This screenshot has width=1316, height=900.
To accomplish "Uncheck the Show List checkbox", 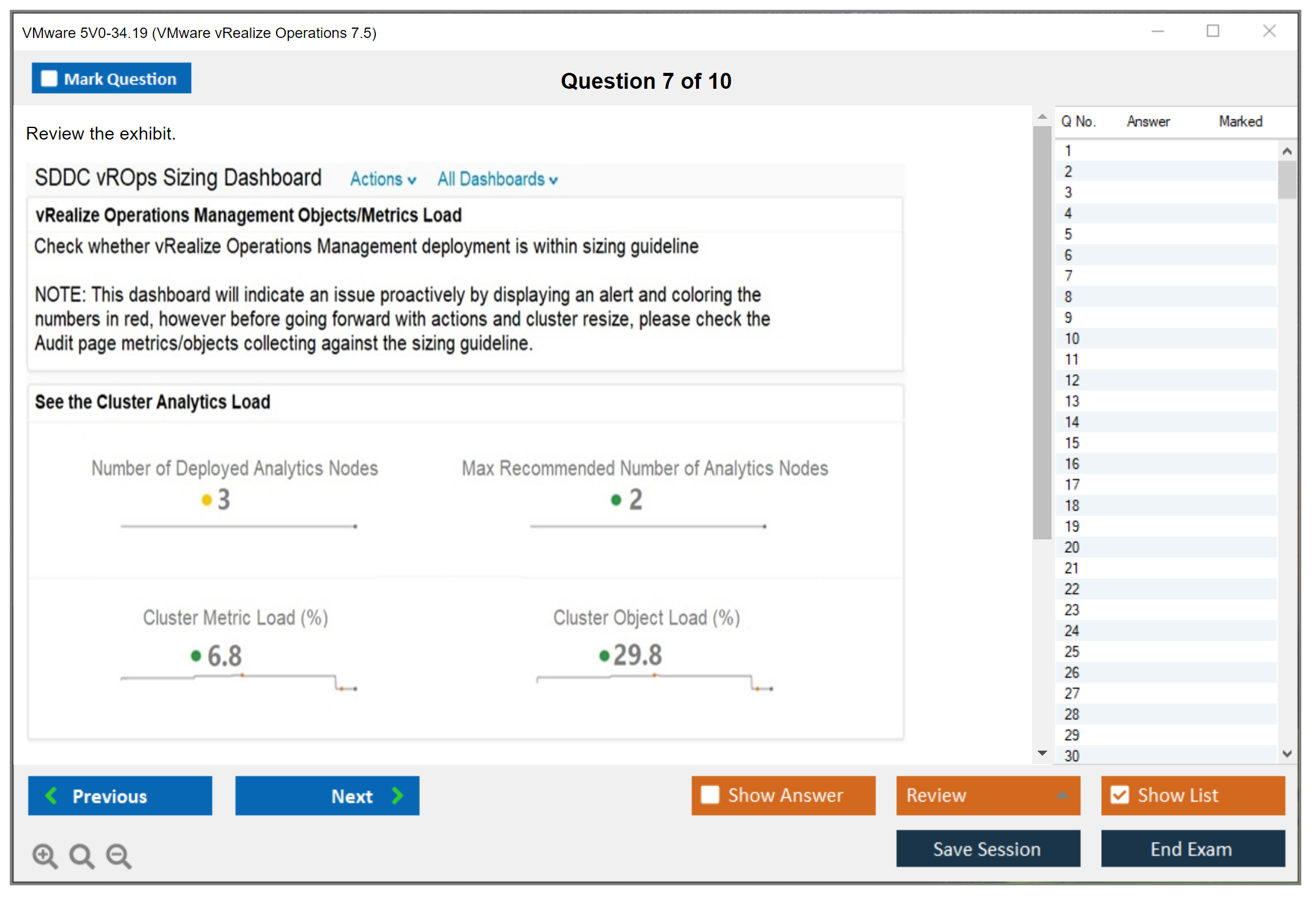I will pyautogui.click(x=1120, y=795).
